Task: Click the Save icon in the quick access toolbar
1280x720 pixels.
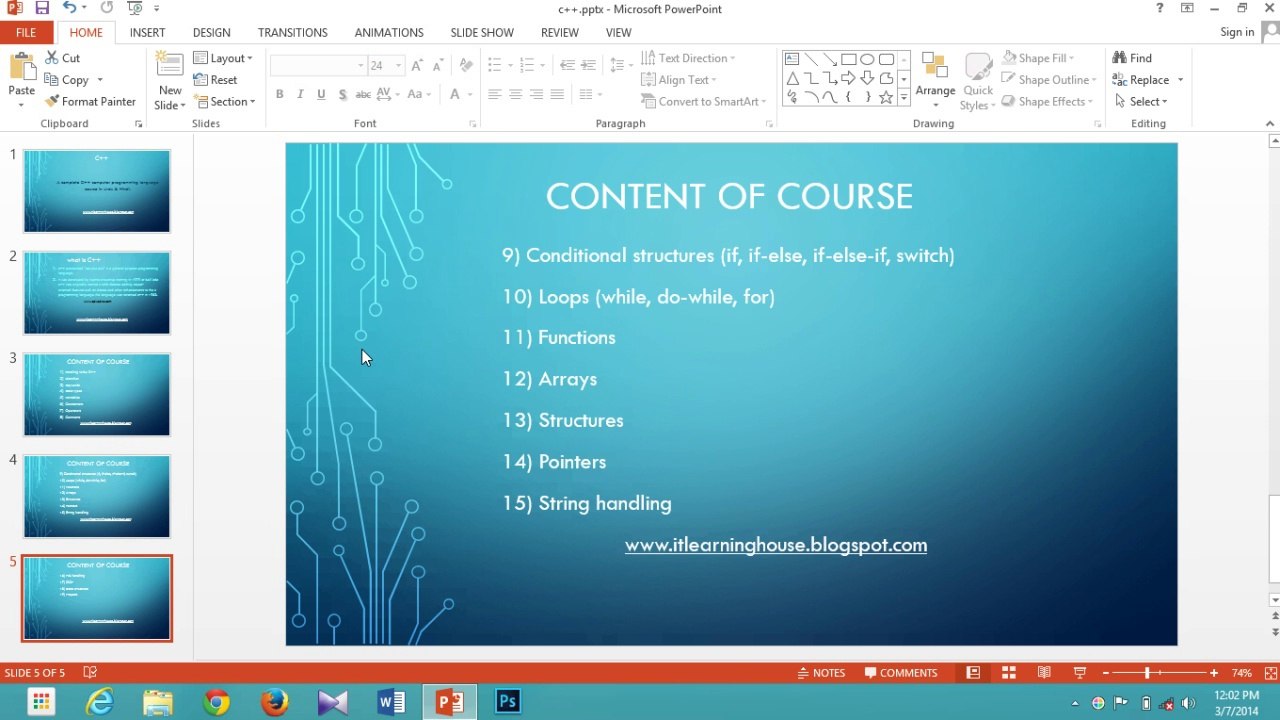Action: click(42, 8)
